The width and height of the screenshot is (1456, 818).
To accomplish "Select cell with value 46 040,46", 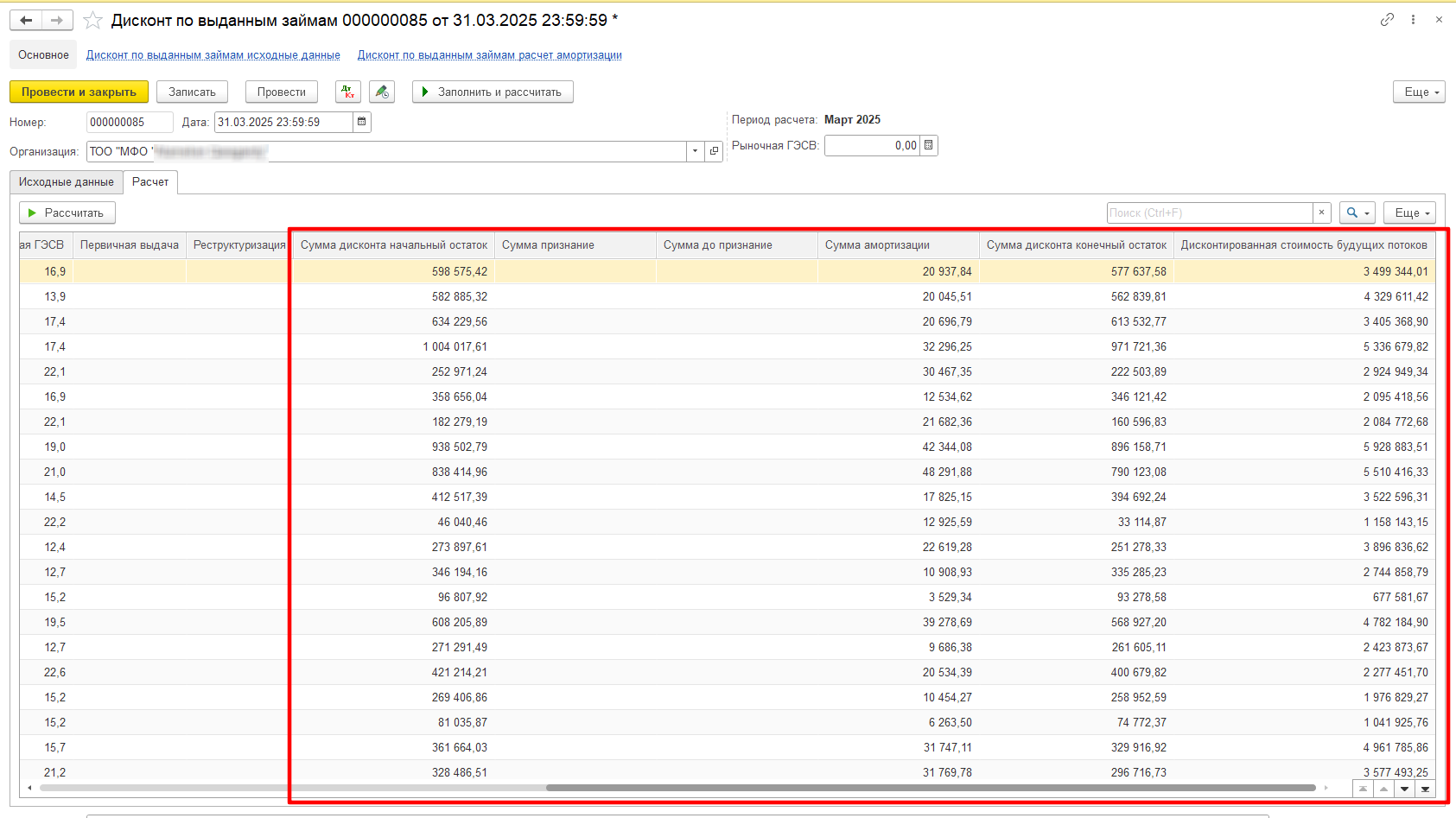I will coord(394,522).
